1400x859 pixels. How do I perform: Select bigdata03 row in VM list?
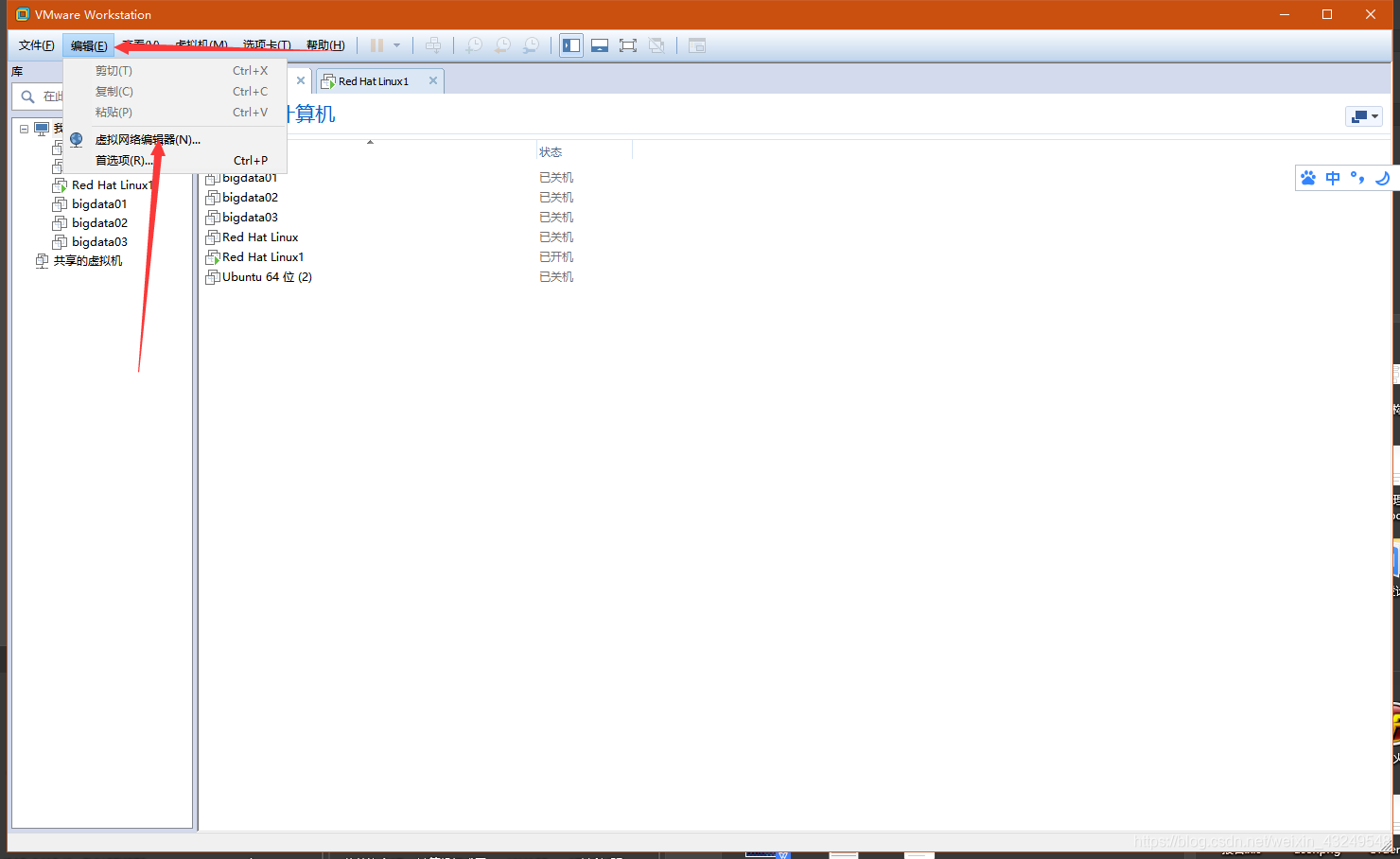pyautogui.click(x=250, y=218)
